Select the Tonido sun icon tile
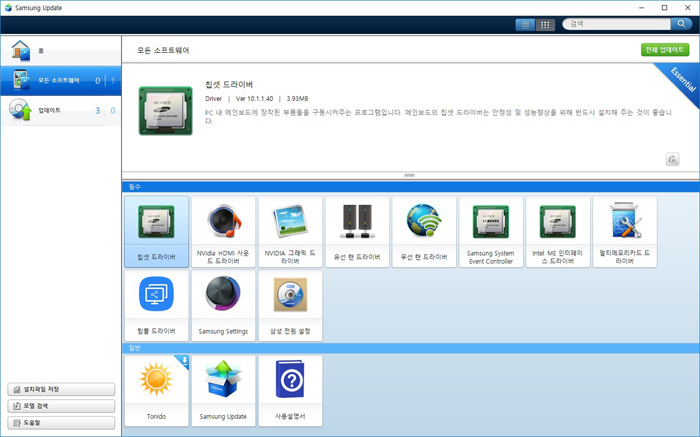Image resolution: width=700 pixels, height=437 pixels. [156, 391]
